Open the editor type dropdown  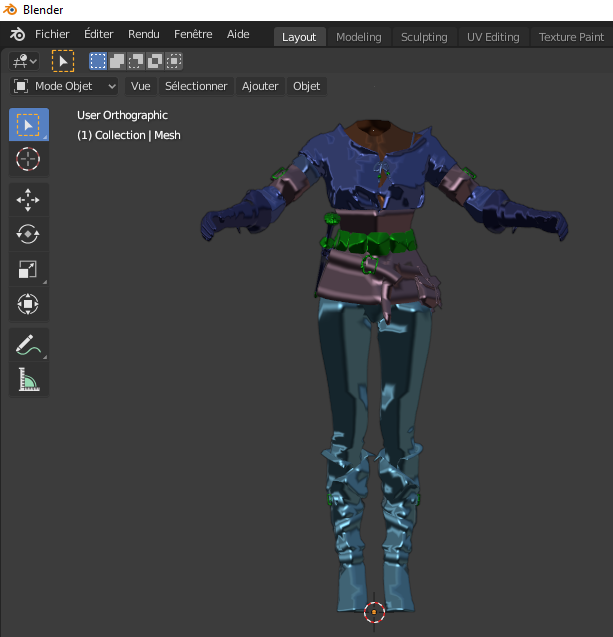click(x=24, y=62)
